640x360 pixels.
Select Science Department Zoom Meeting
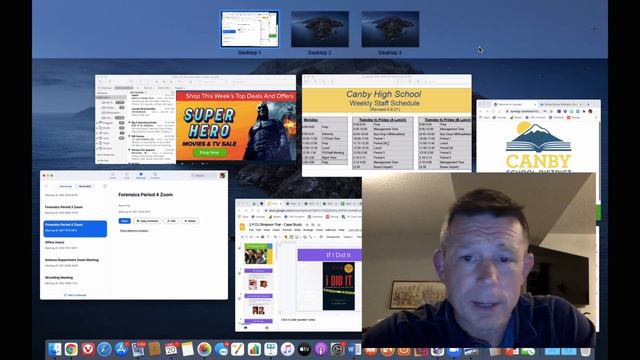pos(75,262)
